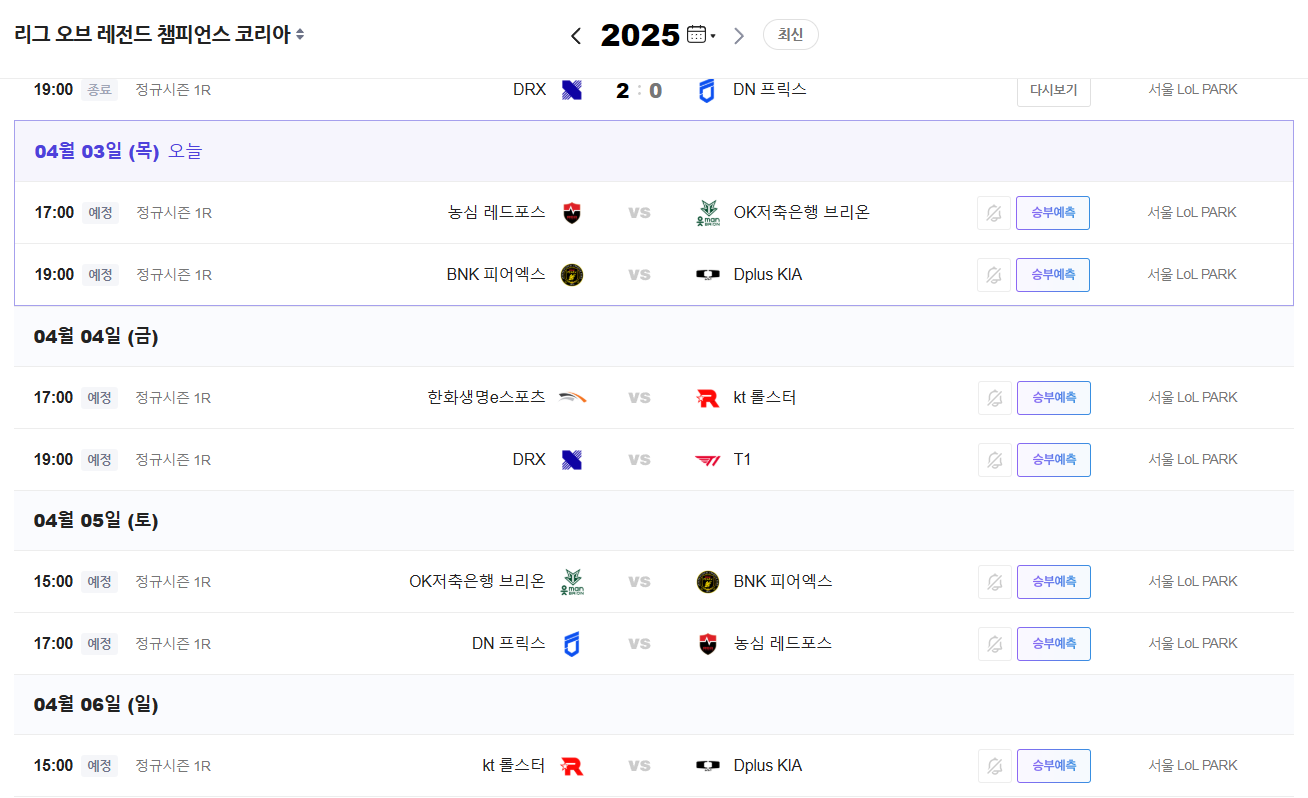1308x798 pixels.
Task: Click 승부예측 for BNK 피어엑스 vs Dplus KIA
Action: (1053, 275)
